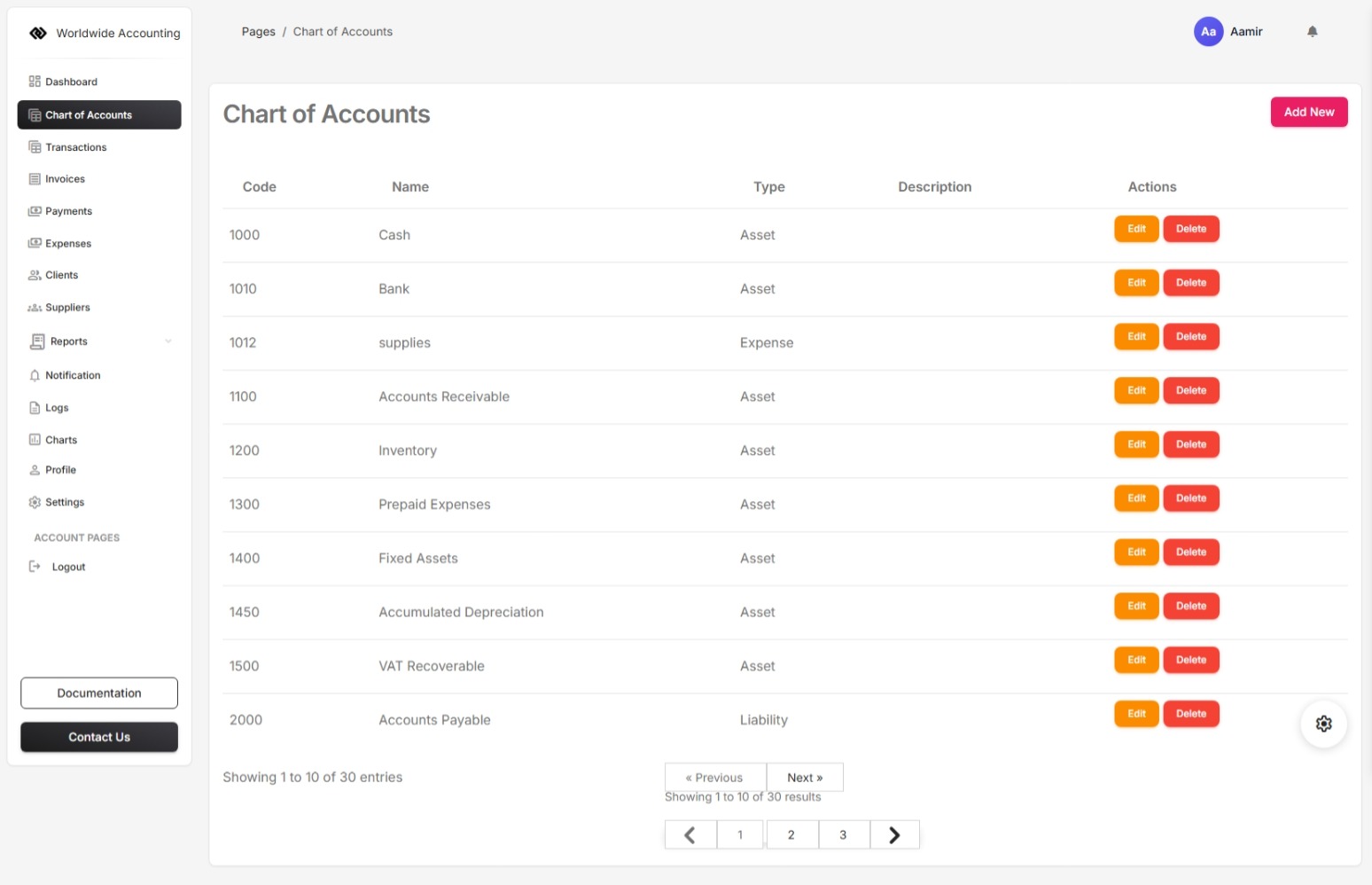Select the Transactions sidebar icon
The image size is (1372, 885).
[35, 146]
